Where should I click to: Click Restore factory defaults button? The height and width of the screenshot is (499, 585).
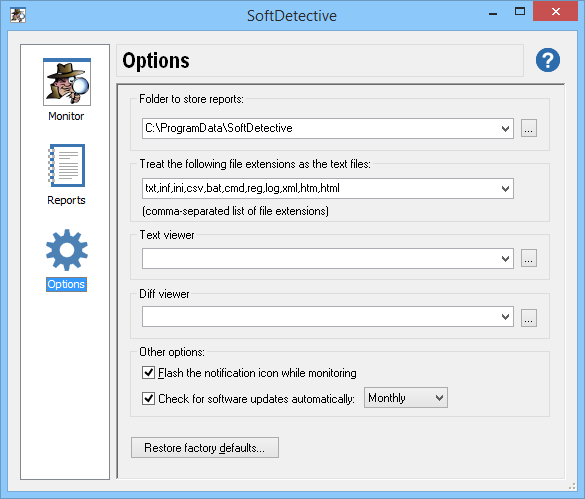204,447
